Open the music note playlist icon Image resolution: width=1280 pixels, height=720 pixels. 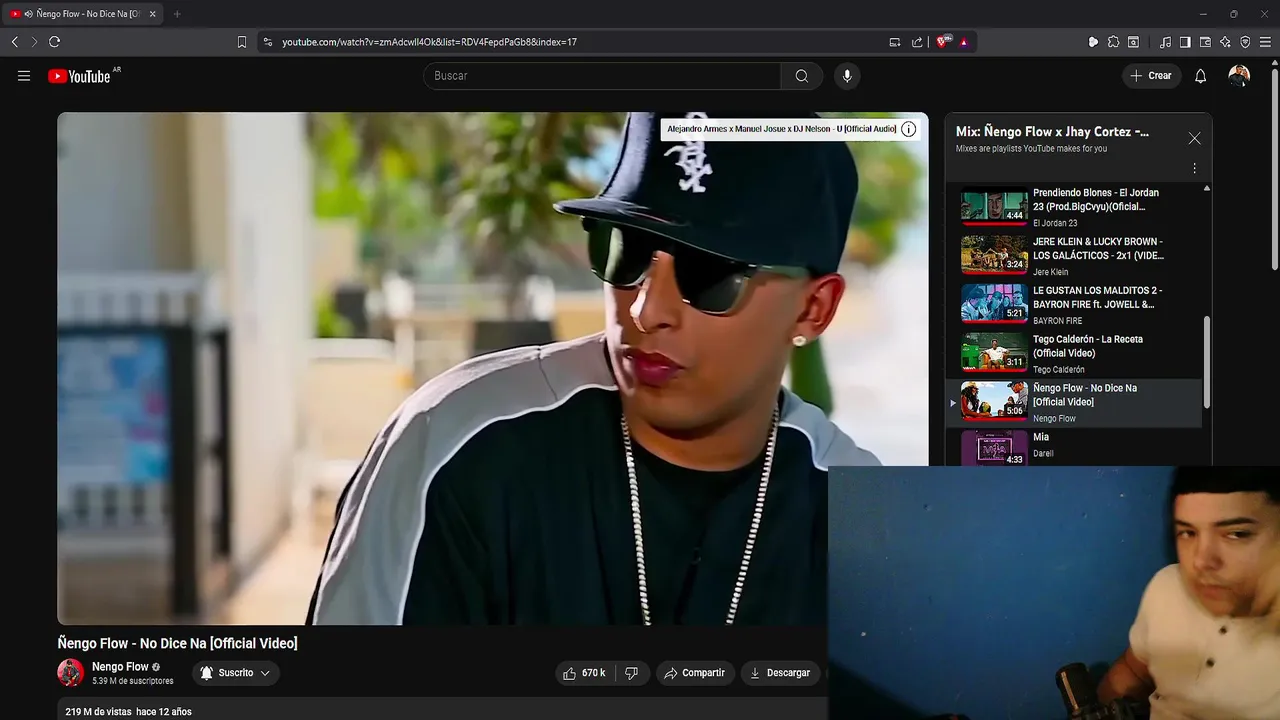coord(1165,42)
